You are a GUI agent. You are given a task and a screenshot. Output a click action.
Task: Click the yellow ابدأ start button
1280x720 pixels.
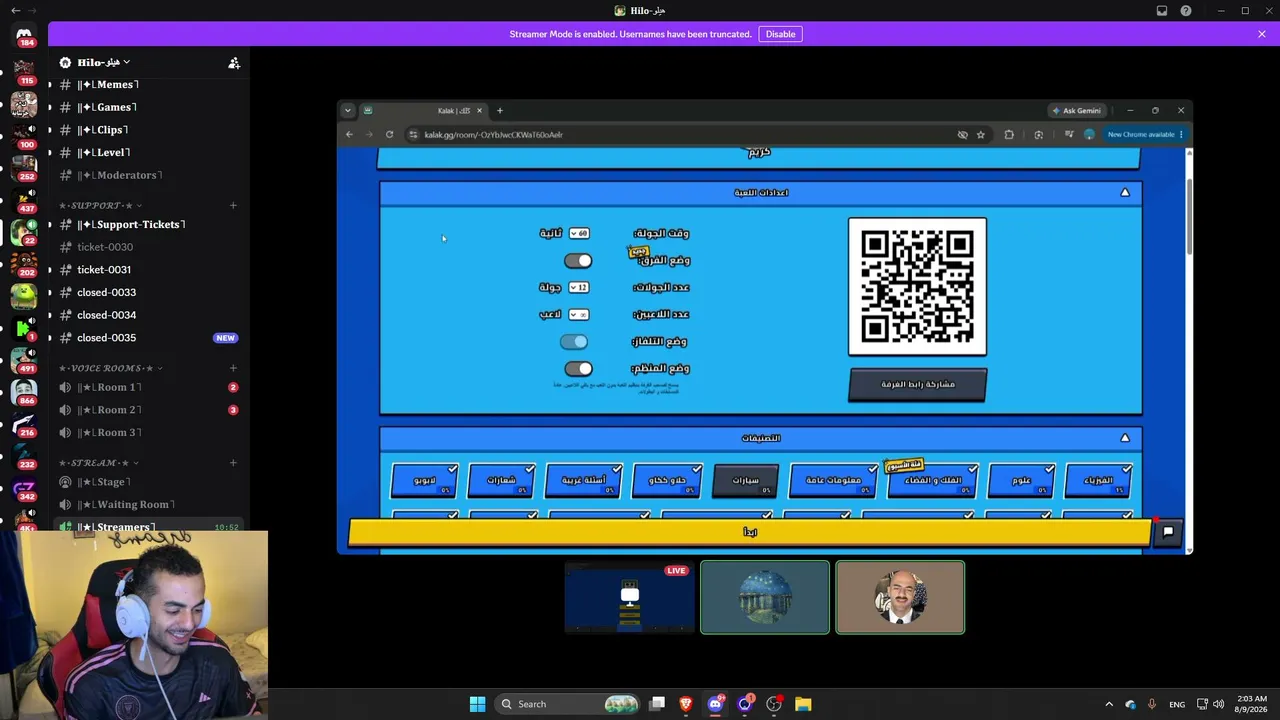[750, 532]
